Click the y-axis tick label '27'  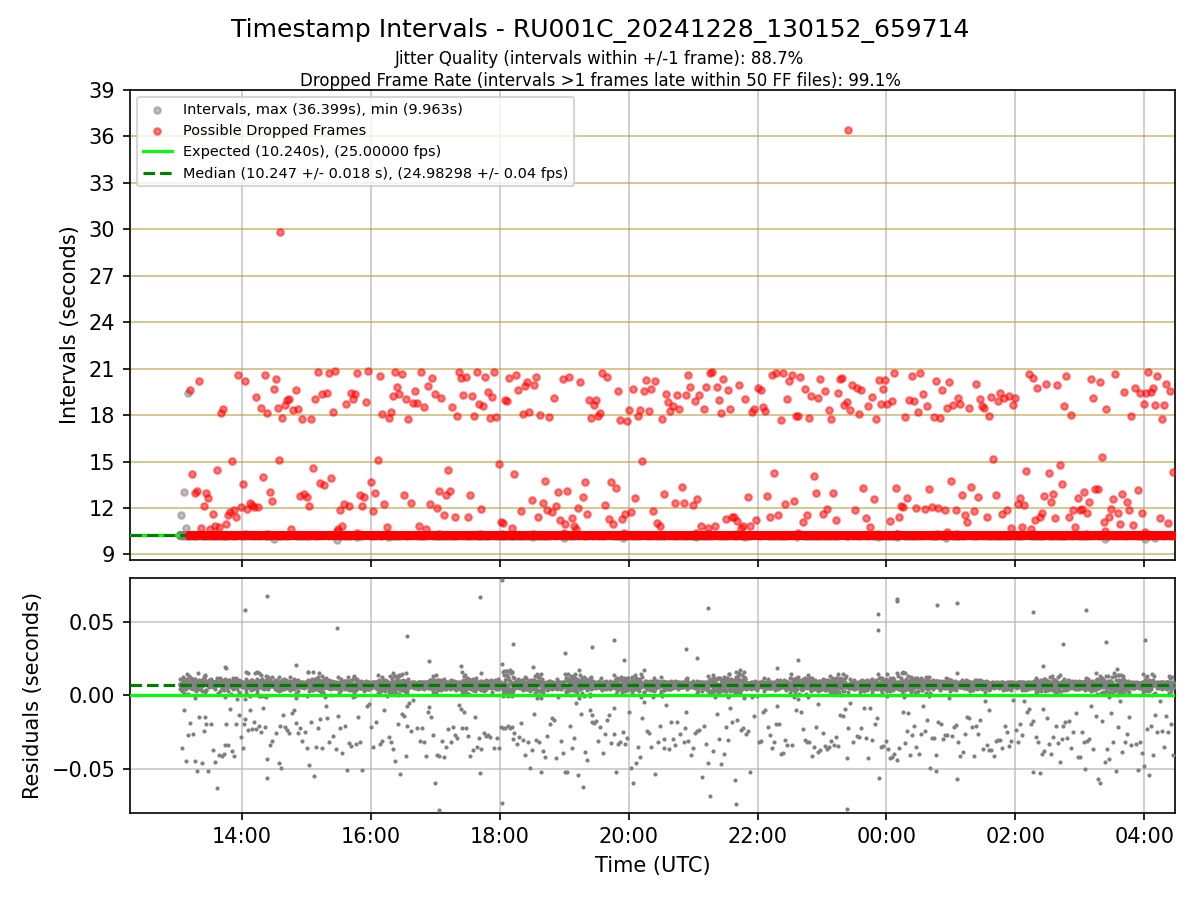[x=103, y=276]
